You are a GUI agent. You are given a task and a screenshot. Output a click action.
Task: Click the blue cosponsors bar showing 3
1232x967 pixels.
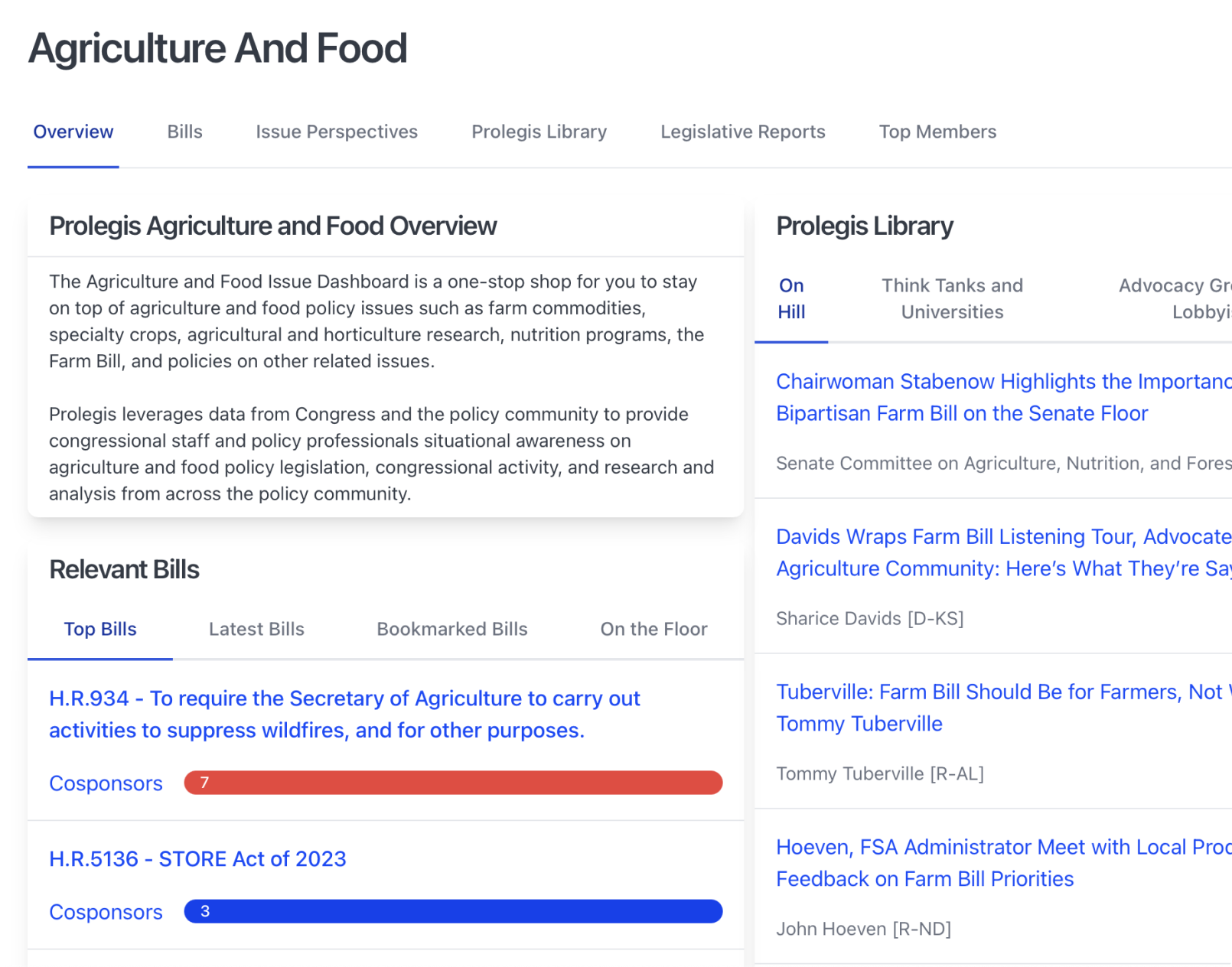[x=453, y=911]
